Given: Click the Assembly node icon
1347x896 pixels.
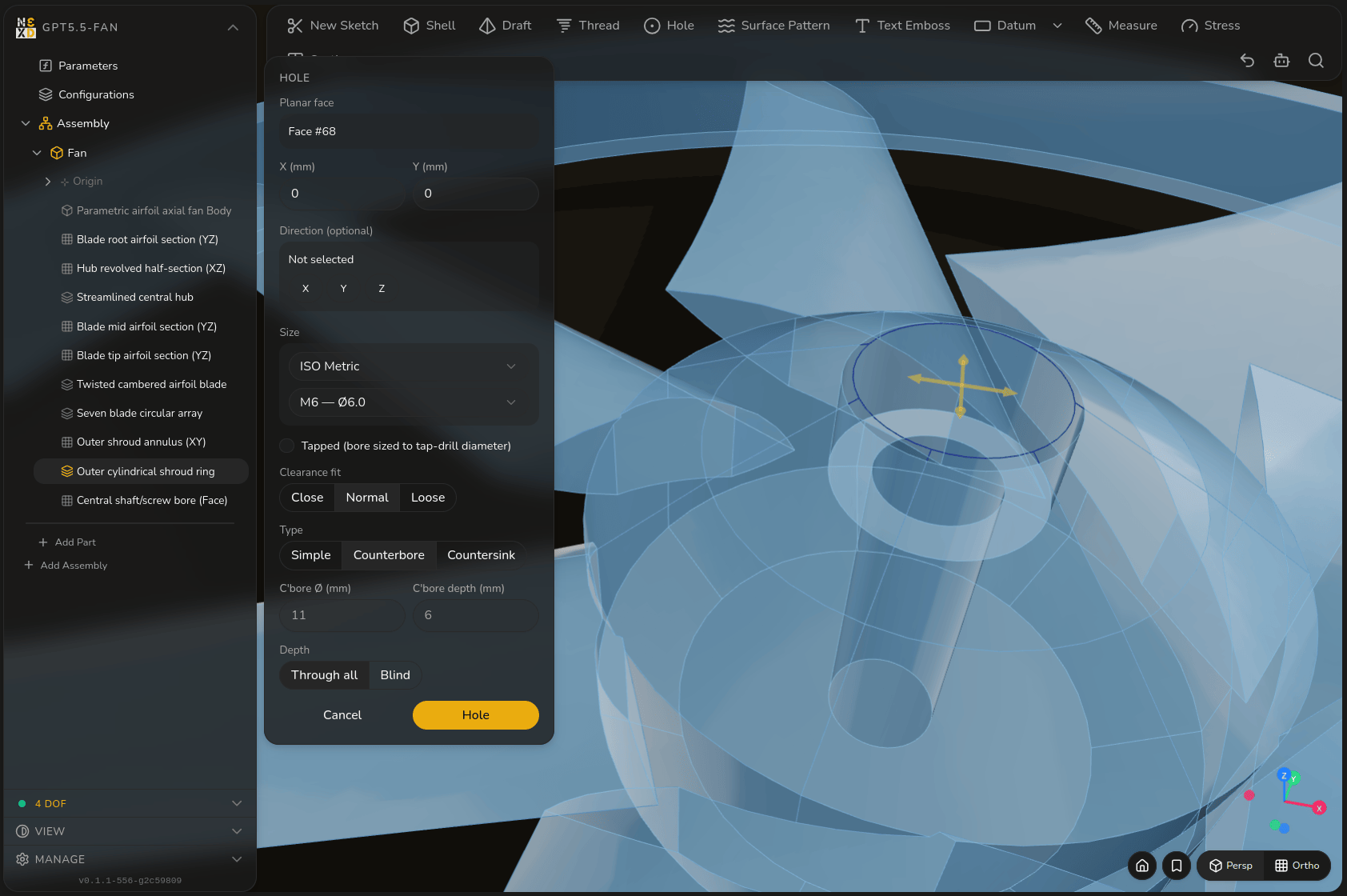Looking at the screenshot, I should pyautogui.click(x=46, y=123).
